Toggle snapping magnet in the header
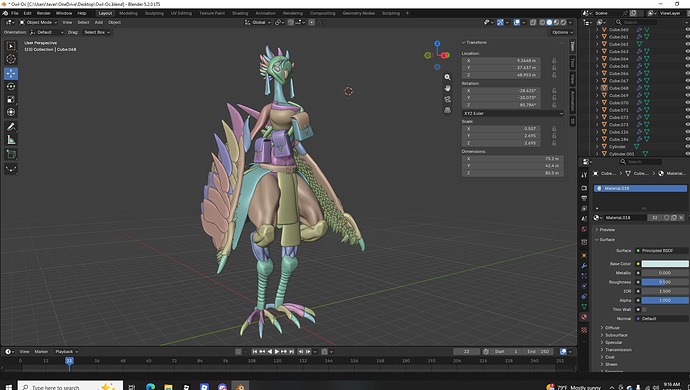The width and height of the screenshot is (690, 390). pos(290,22)
